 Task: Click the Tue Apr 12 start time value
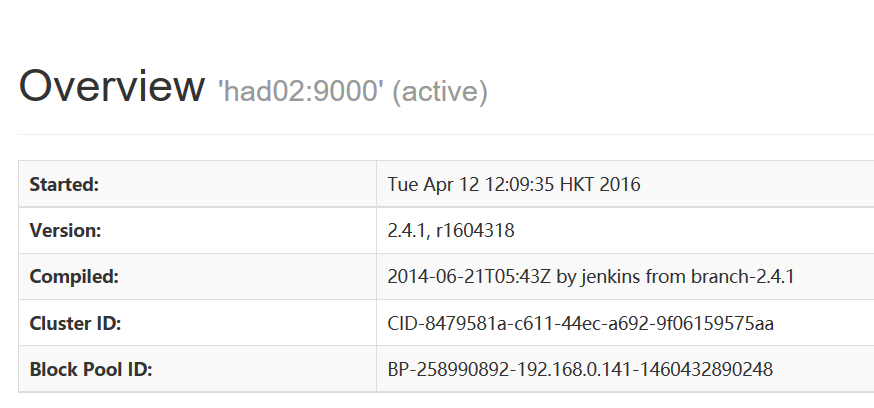click(x=514, y=185)
